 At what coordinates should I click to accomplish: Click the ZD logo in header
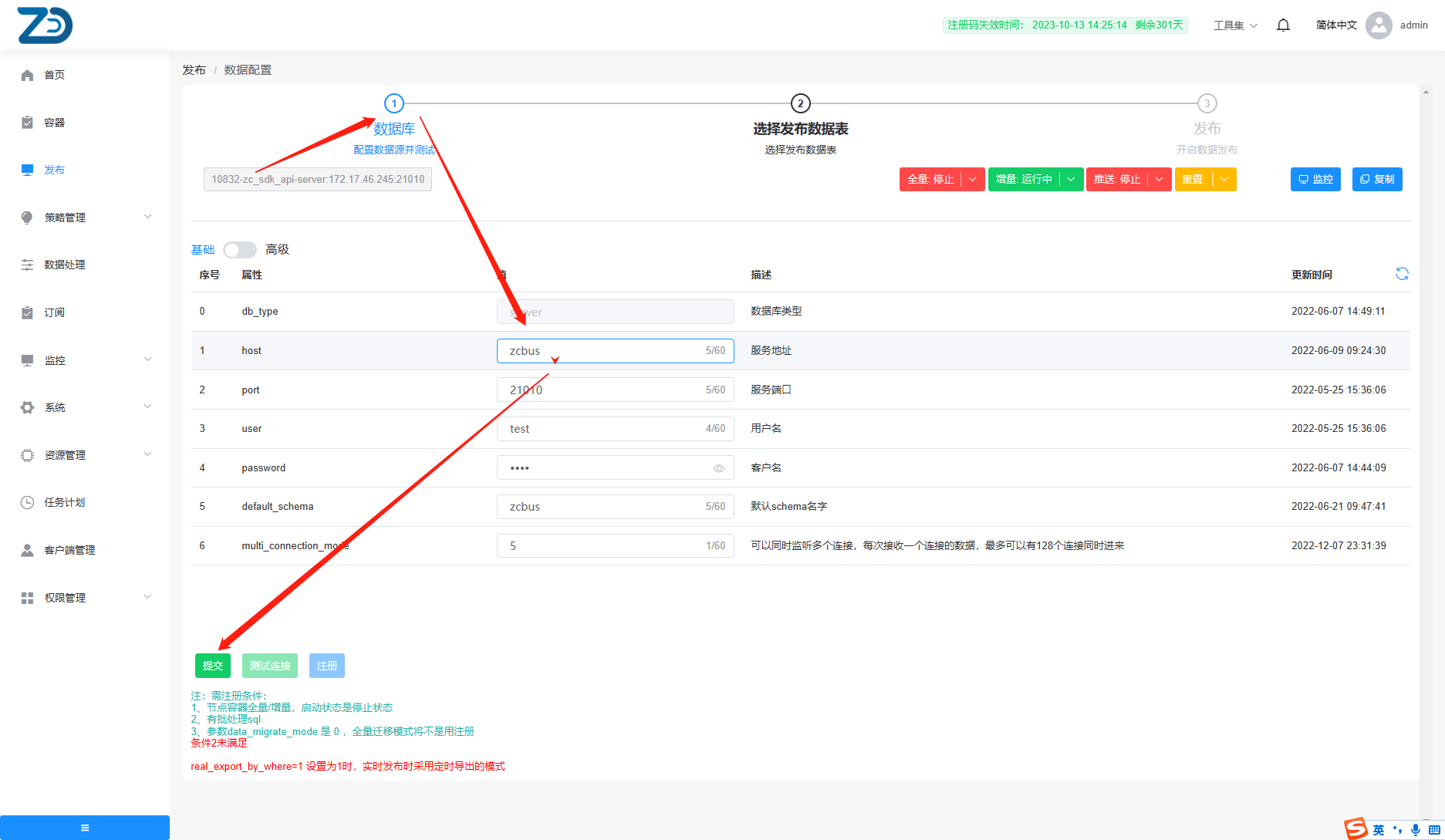pos(45,25)
